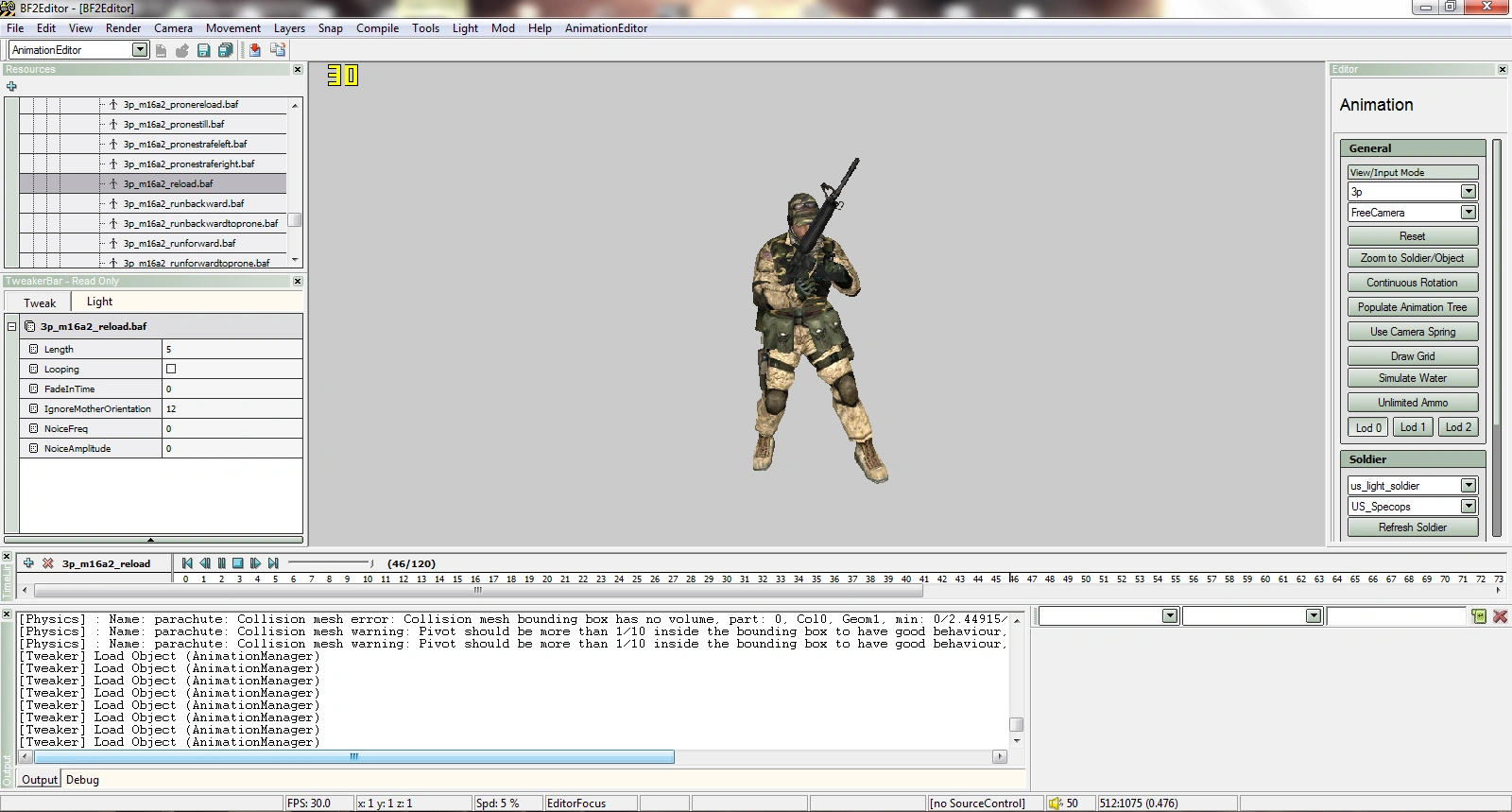1512x812 pixels.
Task: Click the Zoom to Soldier/Object button
Action: coord(1412,258)
